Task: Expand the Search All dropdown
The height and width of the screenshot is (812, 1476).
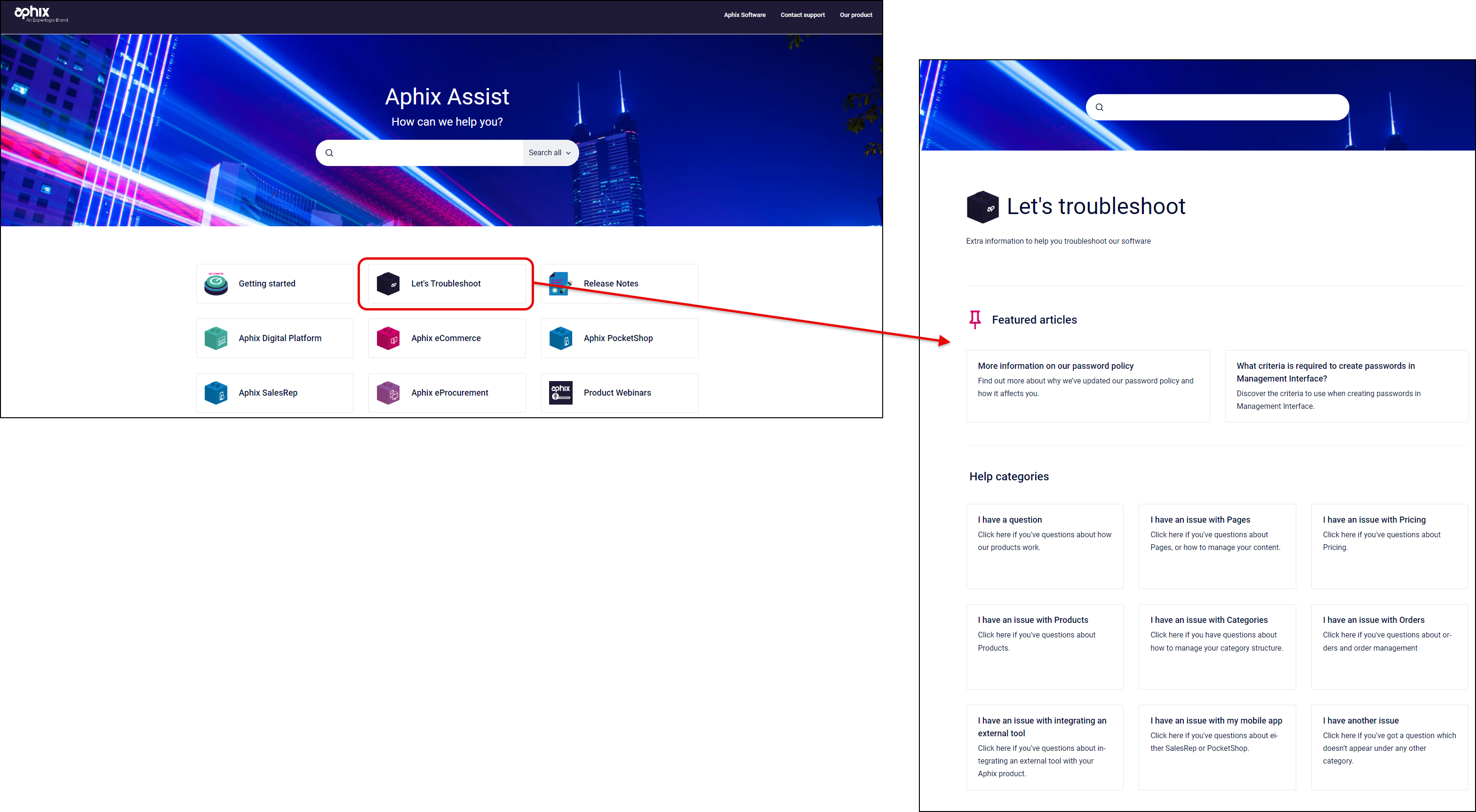Action: point(550,153)
